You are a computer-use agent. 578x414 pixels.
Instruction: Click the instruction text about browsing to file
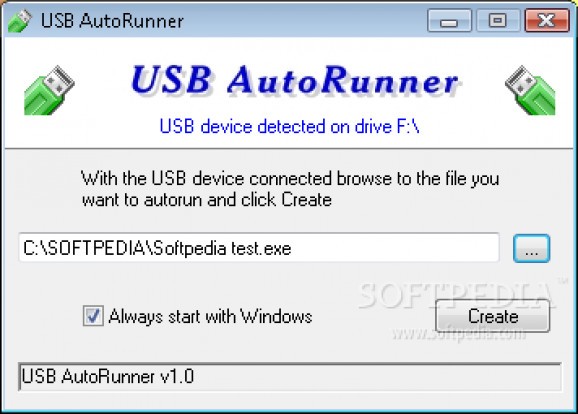click(290, 189)
